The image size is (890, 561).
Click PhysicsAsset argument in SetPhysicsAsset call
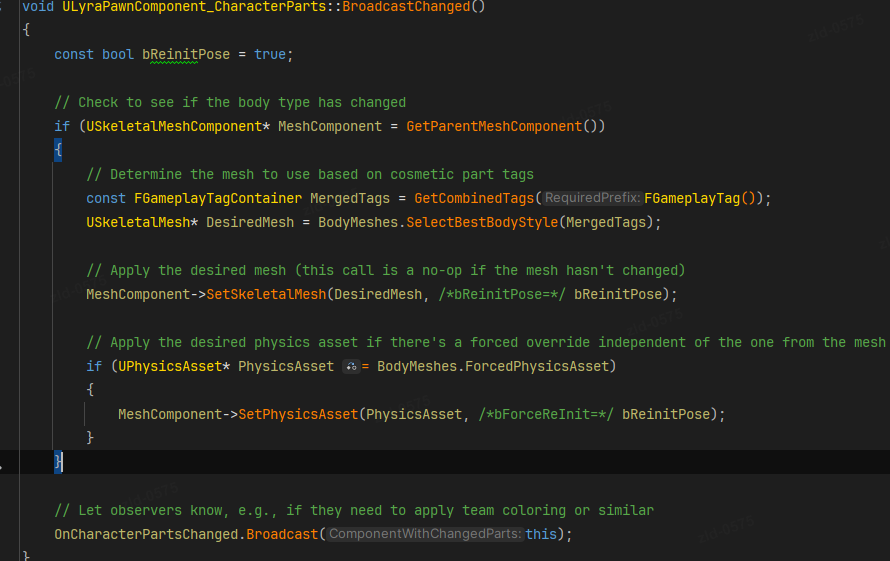(x=414, y=415)
